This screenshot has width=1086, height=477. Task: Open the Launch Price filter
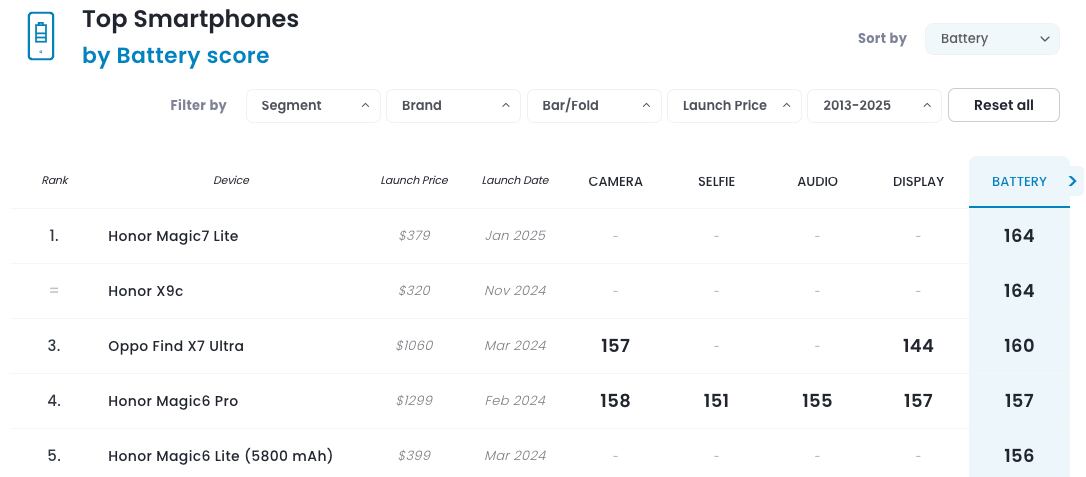[734, 105]
